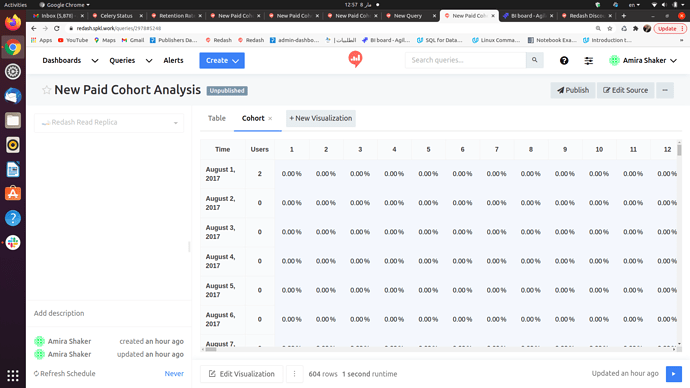The width and height of the screenshot is (690, 388).
Task: Click the Unpublished status tag
Action: (x=227, y=91)
